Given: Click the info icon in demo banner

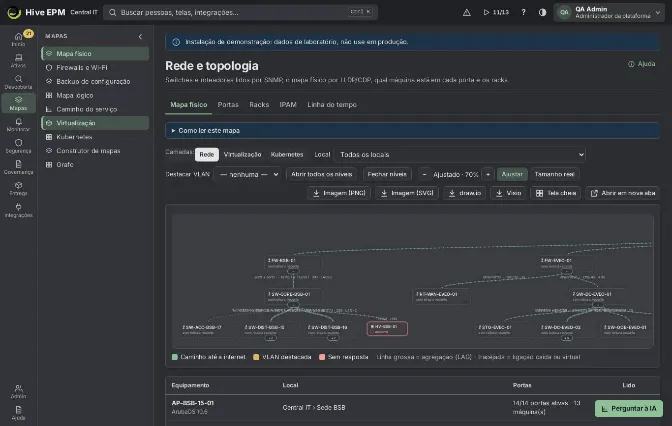Looking at the screenshot, I should point(176,42).
